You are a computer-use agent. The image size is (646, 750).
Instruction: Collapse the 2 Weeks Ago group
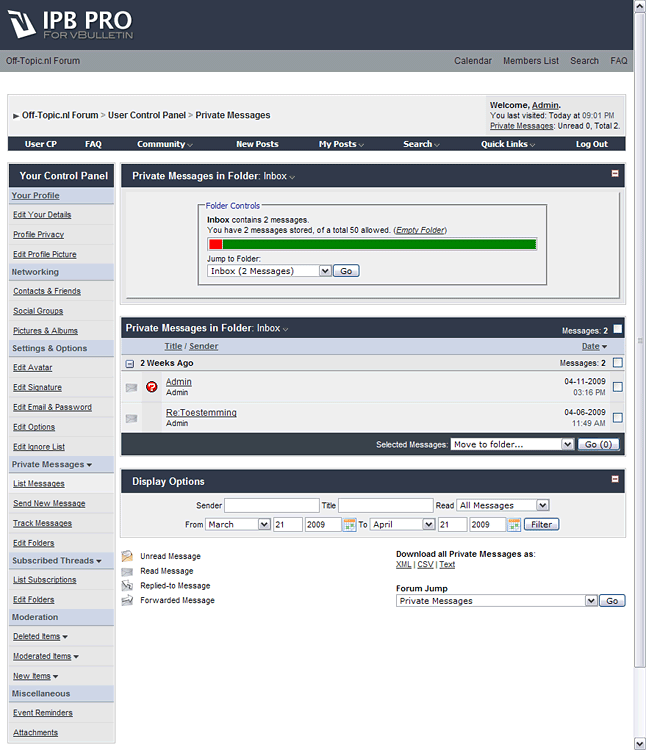130,364
